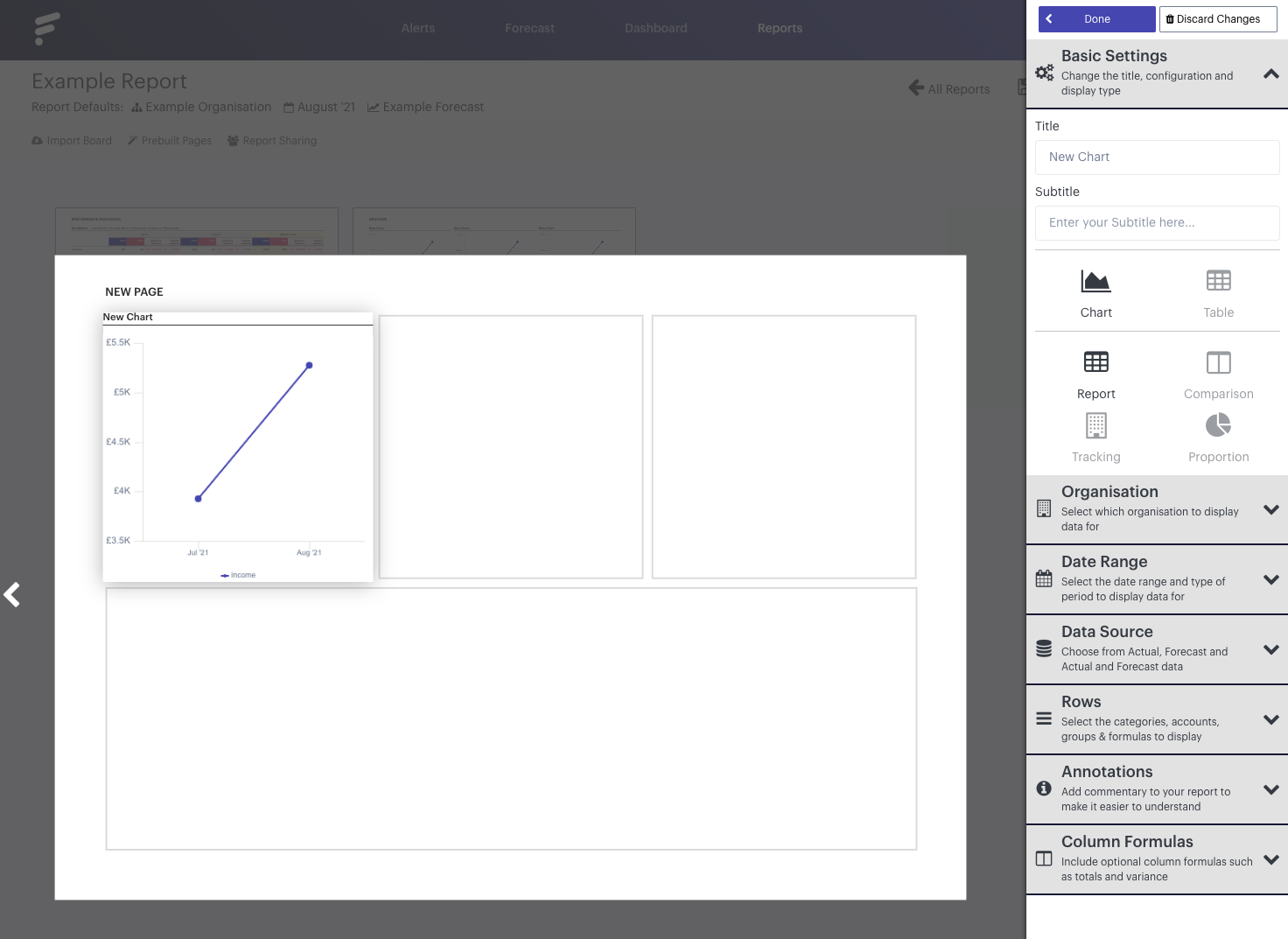1288x939 pixels.
Task: Click the Futrli logo icon
Action: (x=46, y=28)
